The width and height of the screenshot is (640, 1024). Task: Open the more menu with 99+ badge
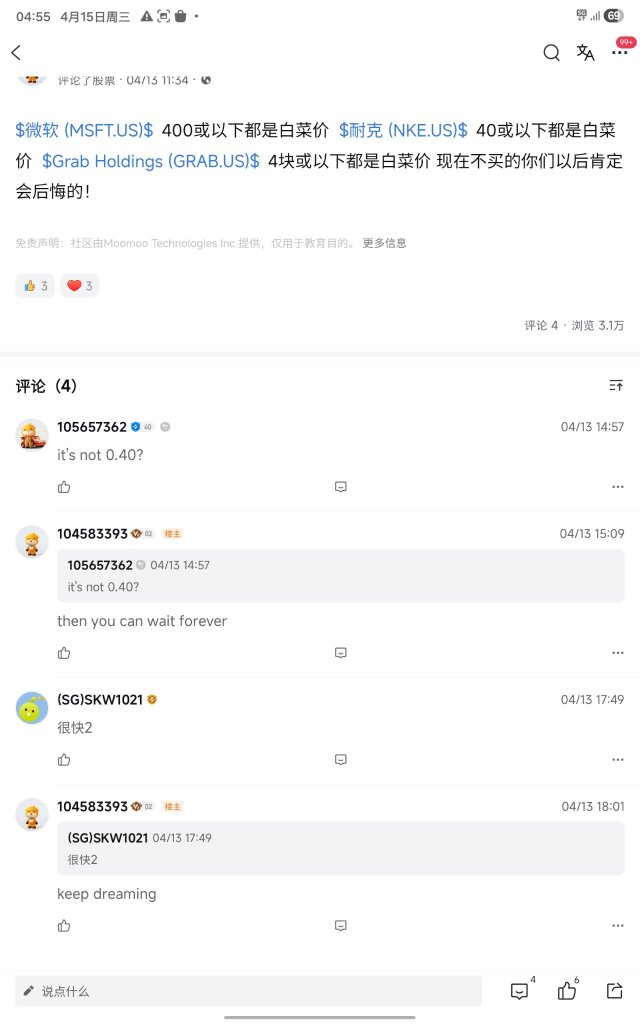[x=619, y=52]
